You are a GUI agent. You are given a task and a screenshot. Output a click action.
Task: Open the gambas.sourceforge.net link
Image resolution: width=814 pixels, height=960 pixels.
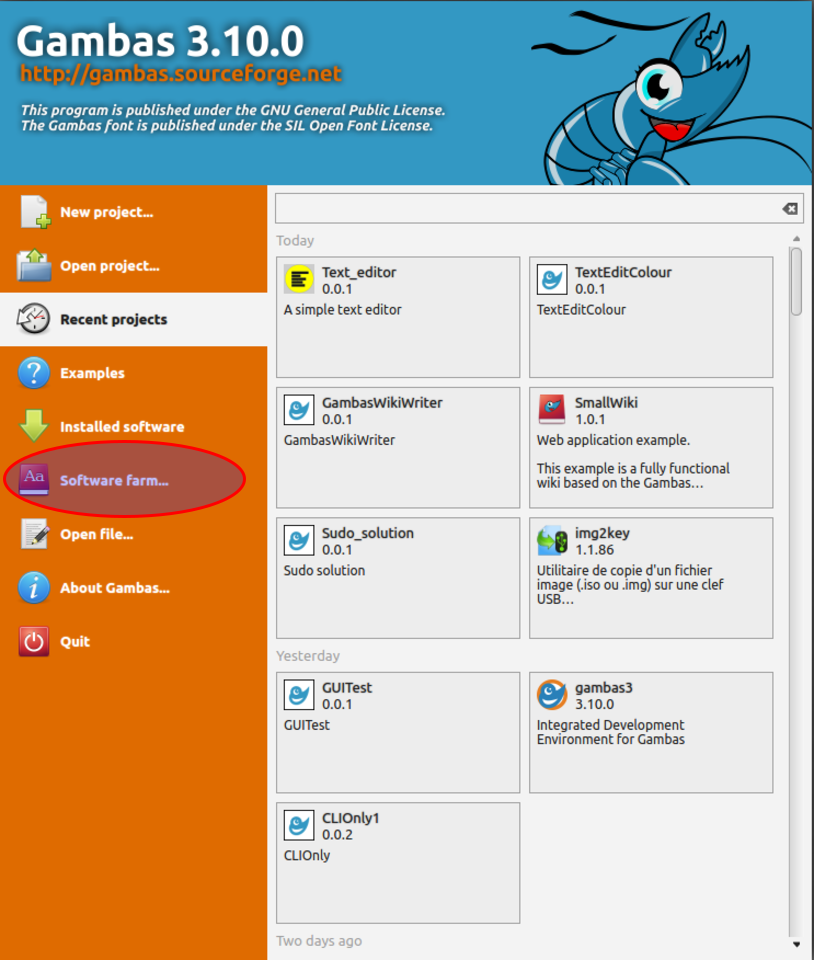pos(181,74)
